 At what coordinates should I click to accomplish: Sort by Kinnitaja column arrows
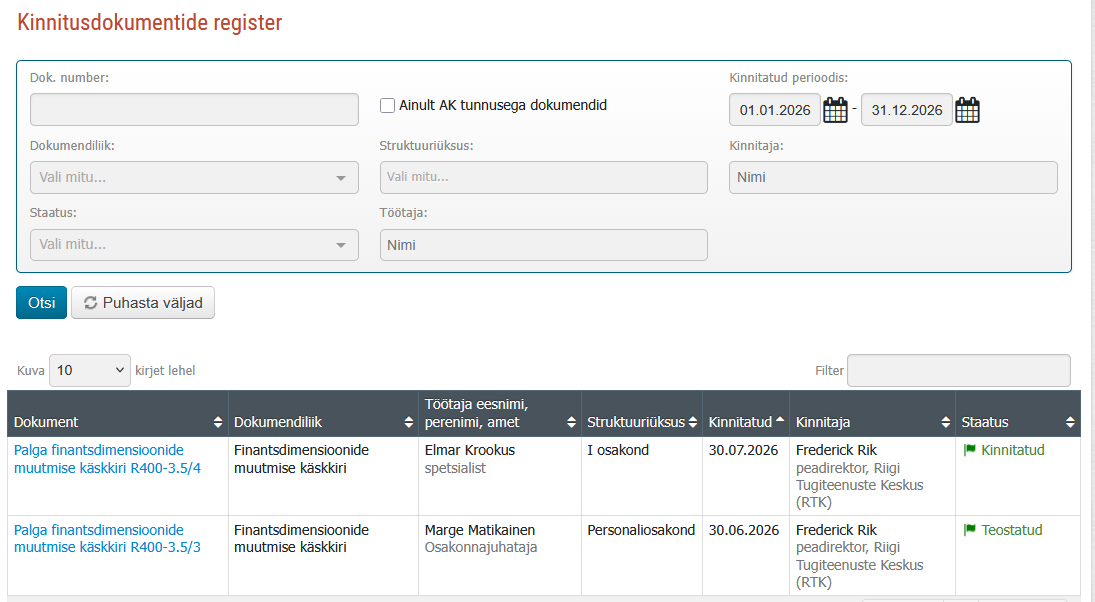[946, 422]
